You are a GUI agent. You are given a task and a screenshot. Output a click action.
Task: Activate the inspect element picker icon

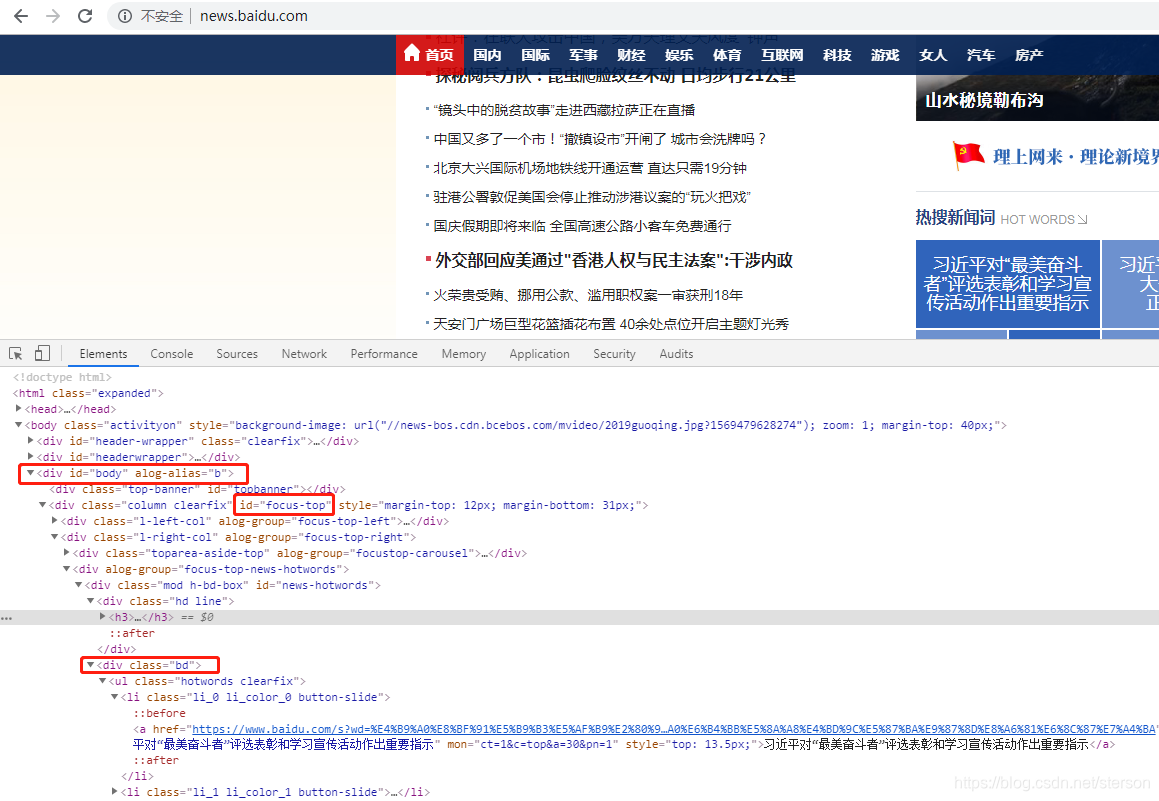[16, 354]
